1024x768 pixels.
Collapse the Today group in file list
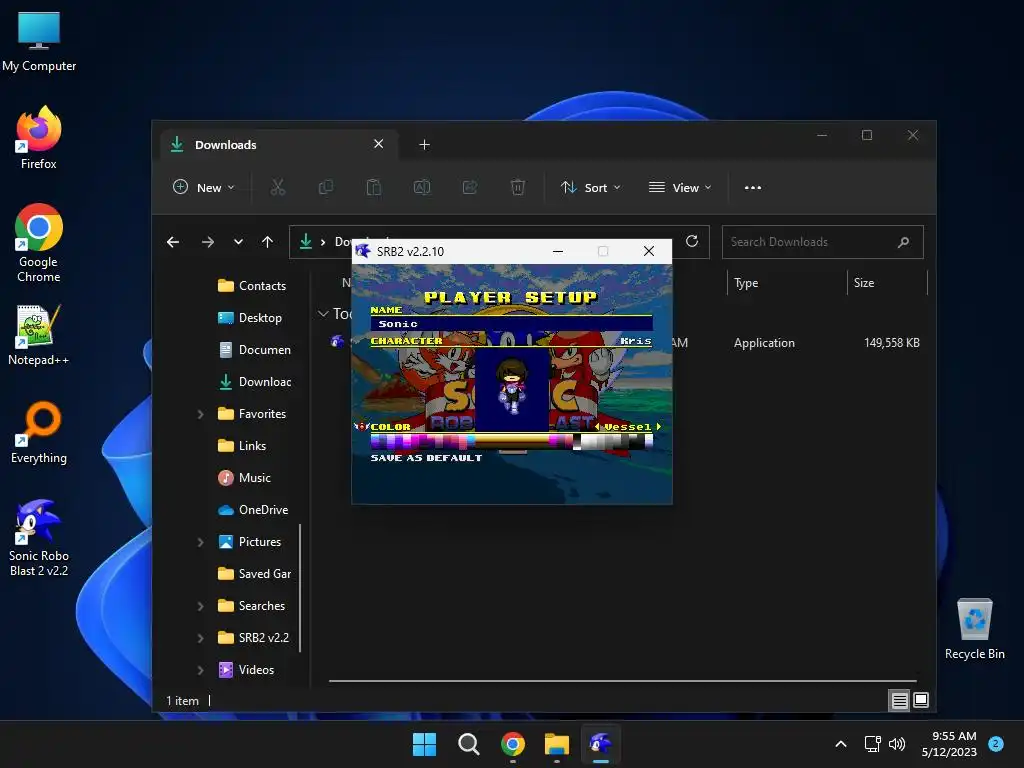click(323, 314)
